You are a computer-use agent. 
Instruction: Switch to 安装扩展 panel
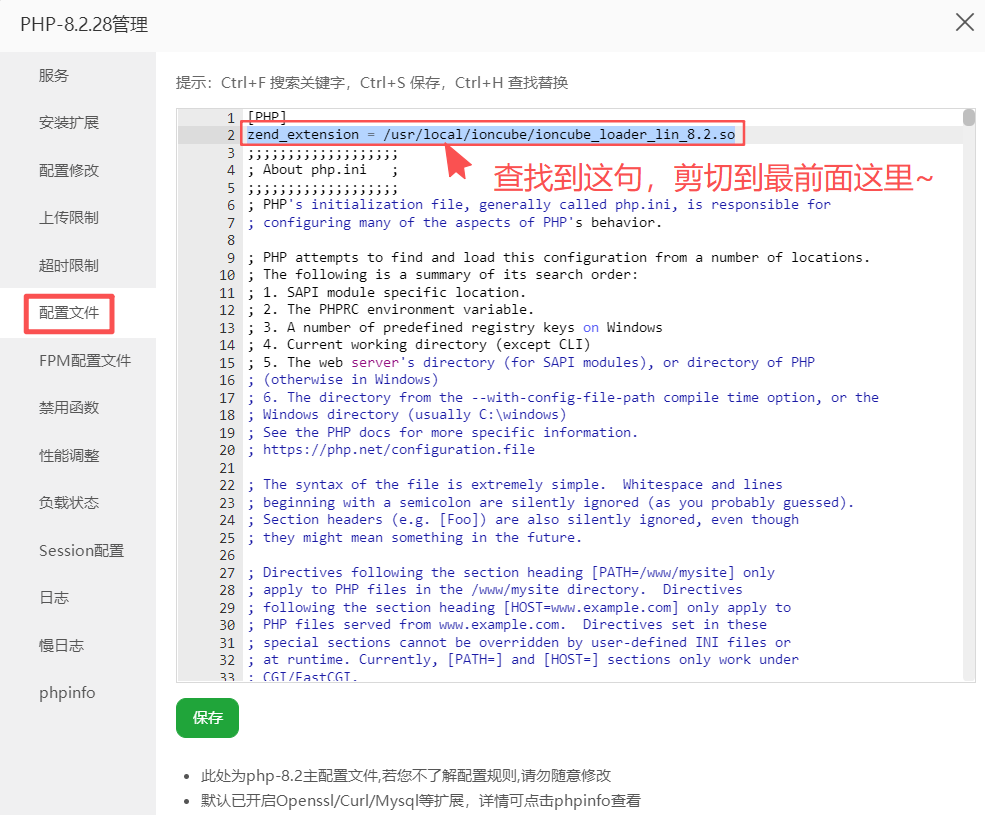67,122
